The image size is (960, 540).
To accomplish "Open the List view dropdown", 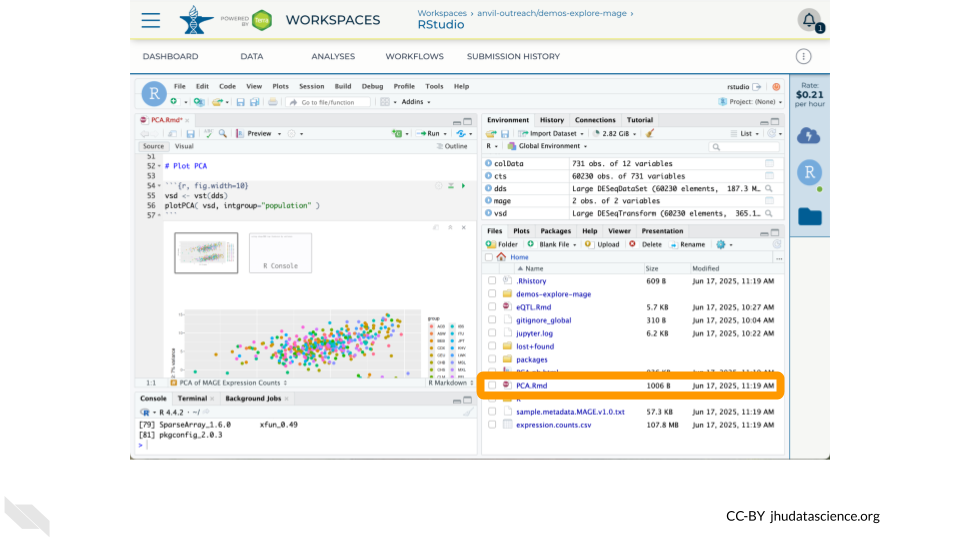I will pyautogui.click(x=745, y=133).
